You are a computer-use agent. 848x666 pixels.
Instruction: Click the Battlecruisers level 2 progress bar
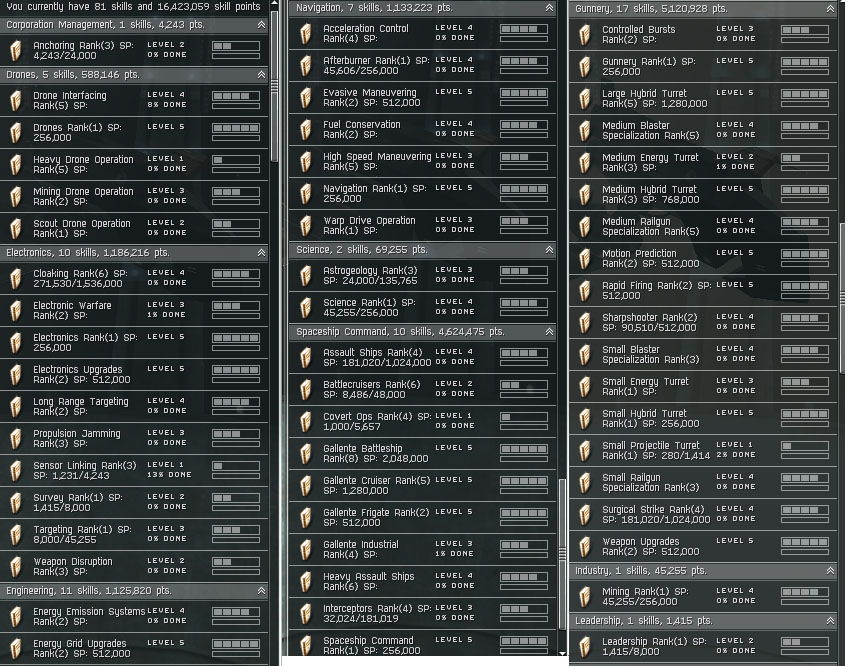pos(524,385)
